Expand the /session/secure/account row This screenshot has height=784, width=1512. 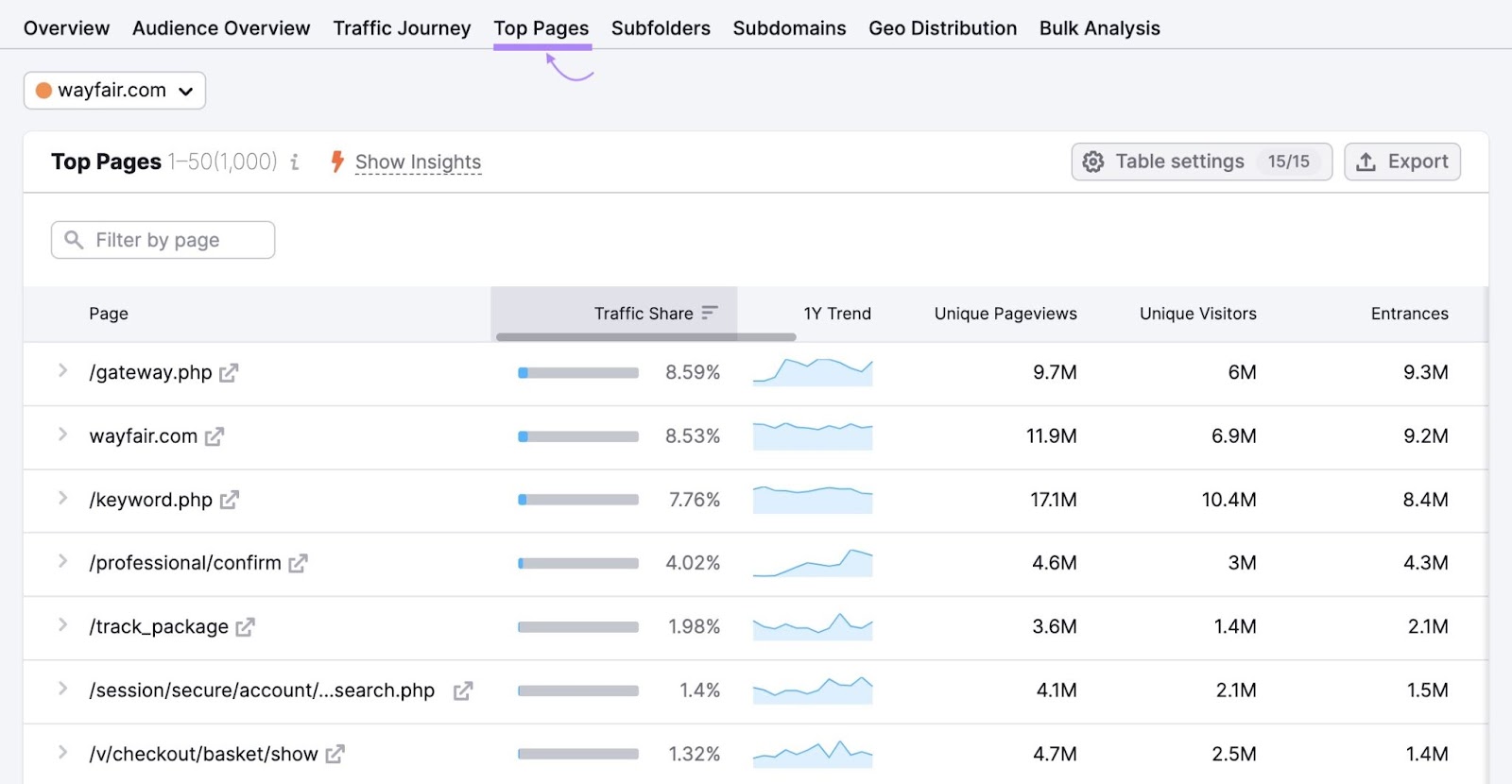(x=62, y=689)
